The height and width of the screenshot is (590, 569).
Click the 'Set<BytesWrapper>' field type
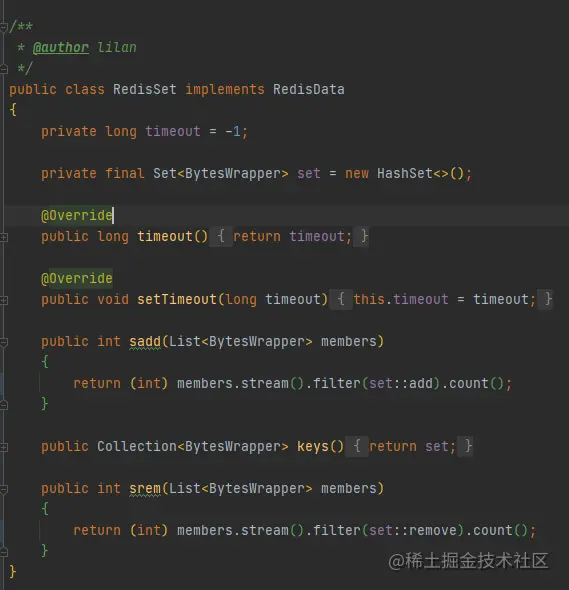[x=221, y=173]
